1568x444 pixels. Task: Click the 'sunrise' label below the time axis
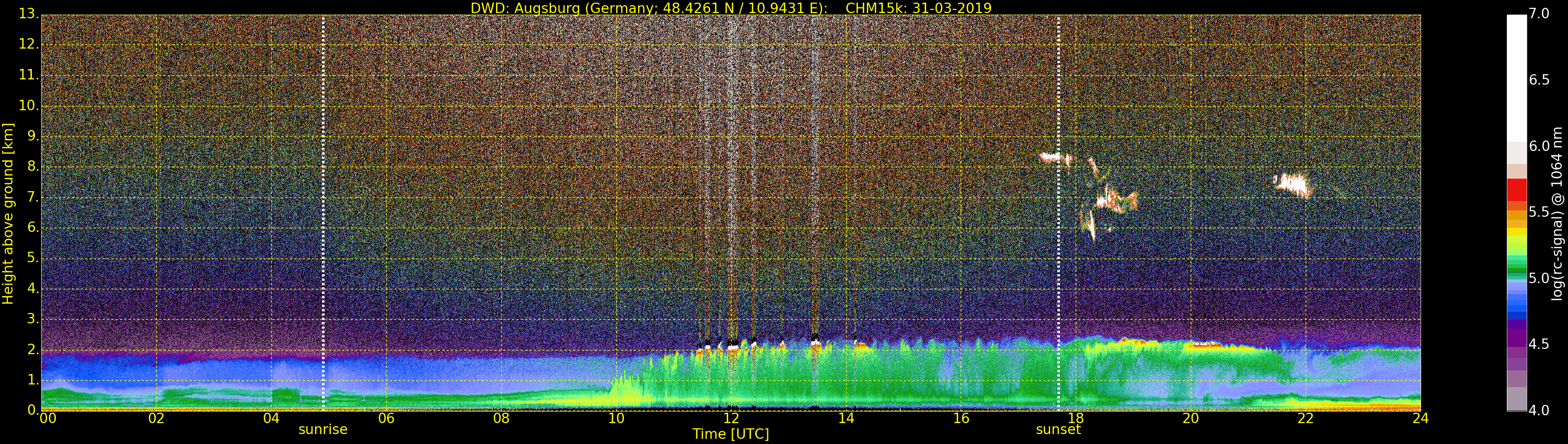point(322,429)
